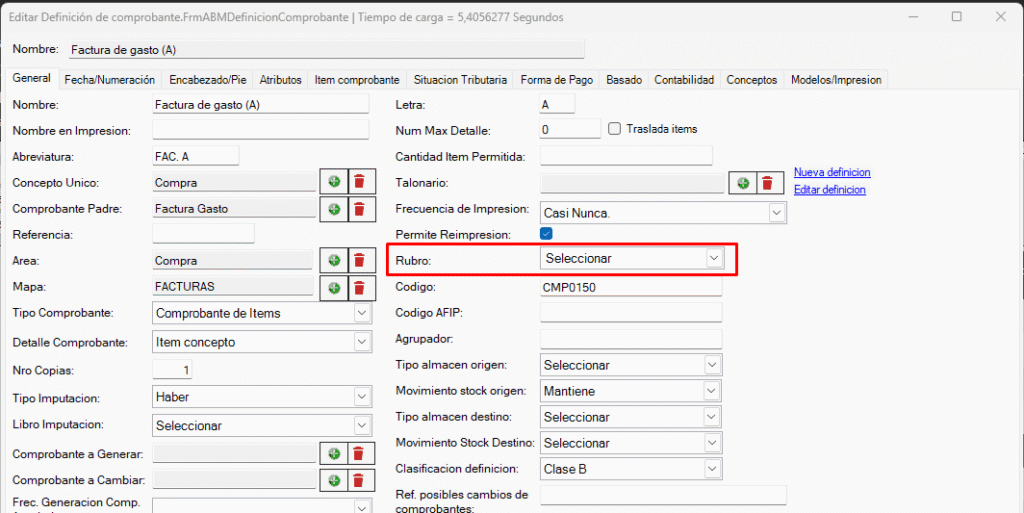The image size is (1024, 513).
Task: Click the Codigo AFIP input field
Action: [630, 313]
